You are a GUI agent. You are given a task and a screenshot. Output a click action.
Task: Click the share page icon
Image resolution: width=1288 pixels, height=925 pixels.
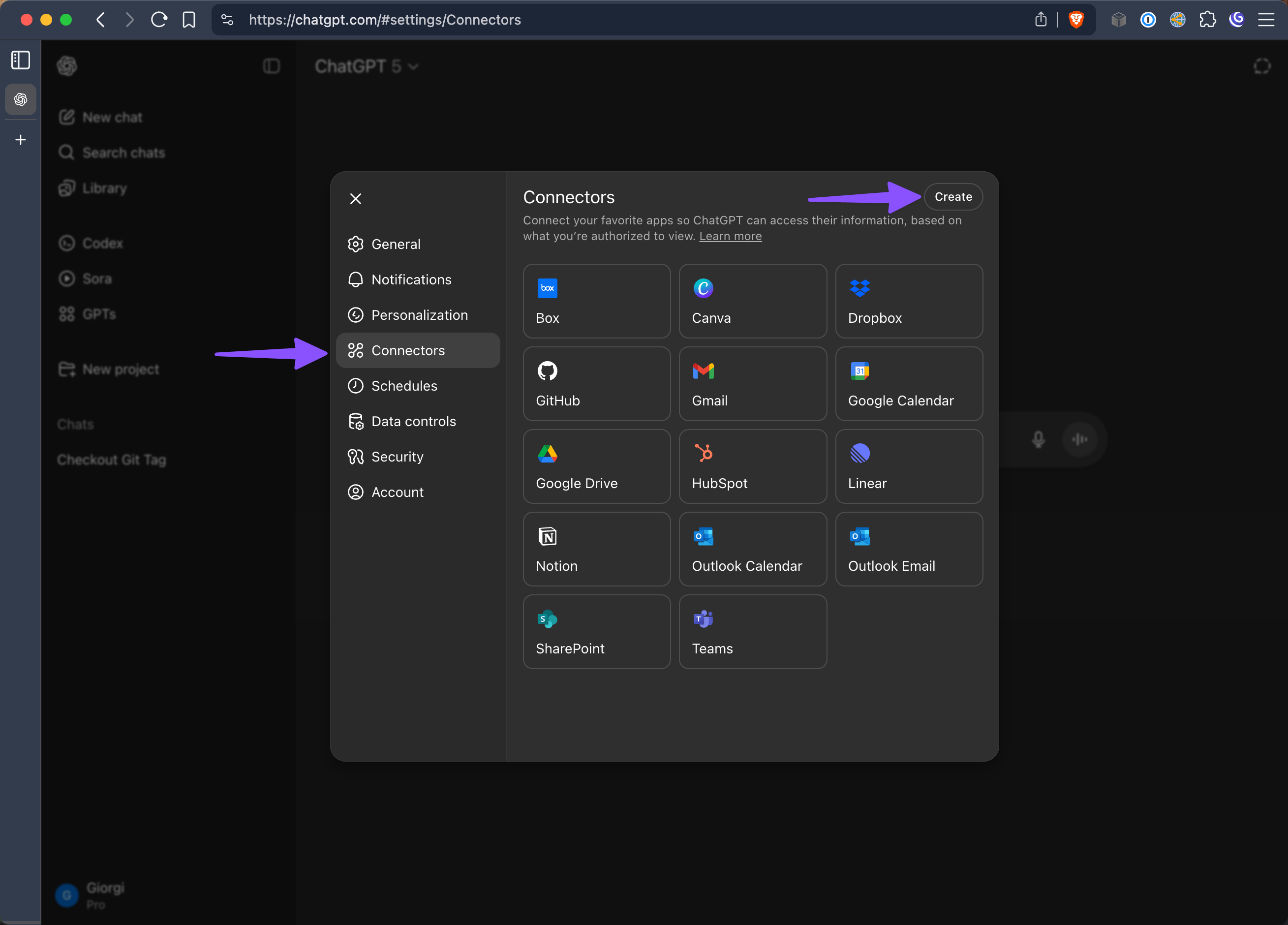coord(1041,20)
